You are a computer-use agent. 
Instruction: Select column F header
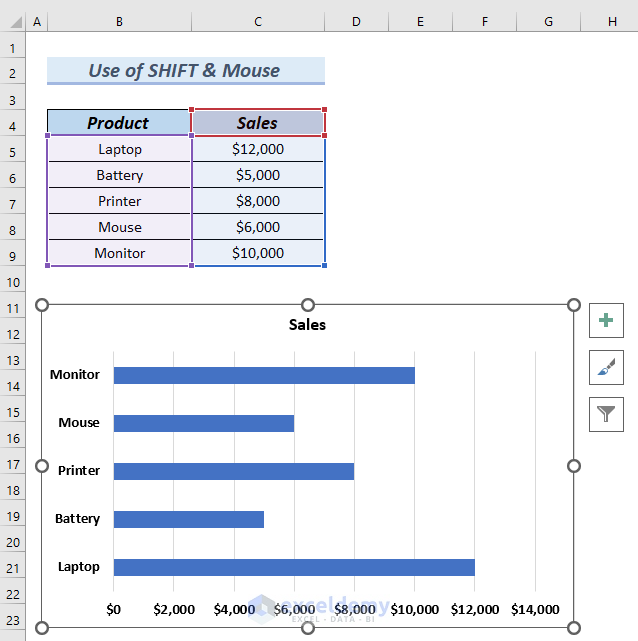tap(484, 22)
